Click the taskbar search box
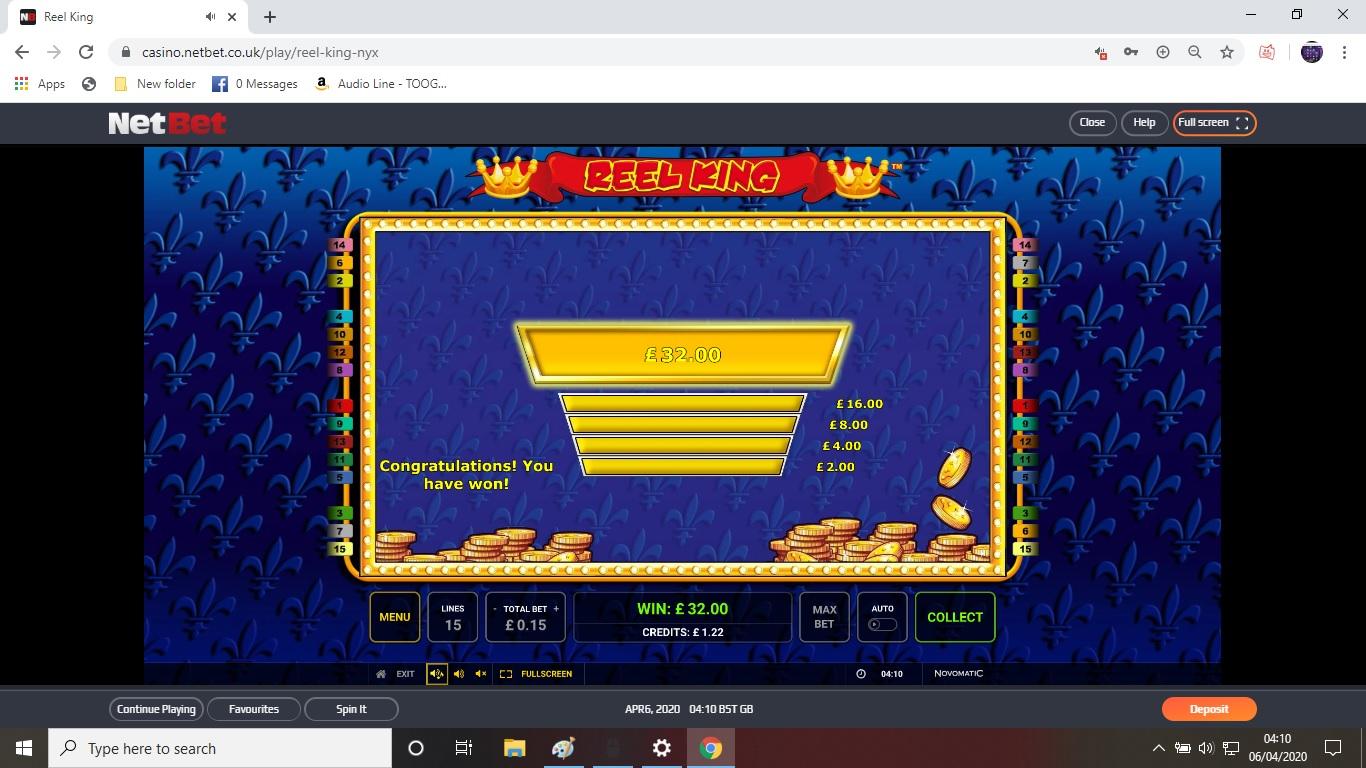 220,748
